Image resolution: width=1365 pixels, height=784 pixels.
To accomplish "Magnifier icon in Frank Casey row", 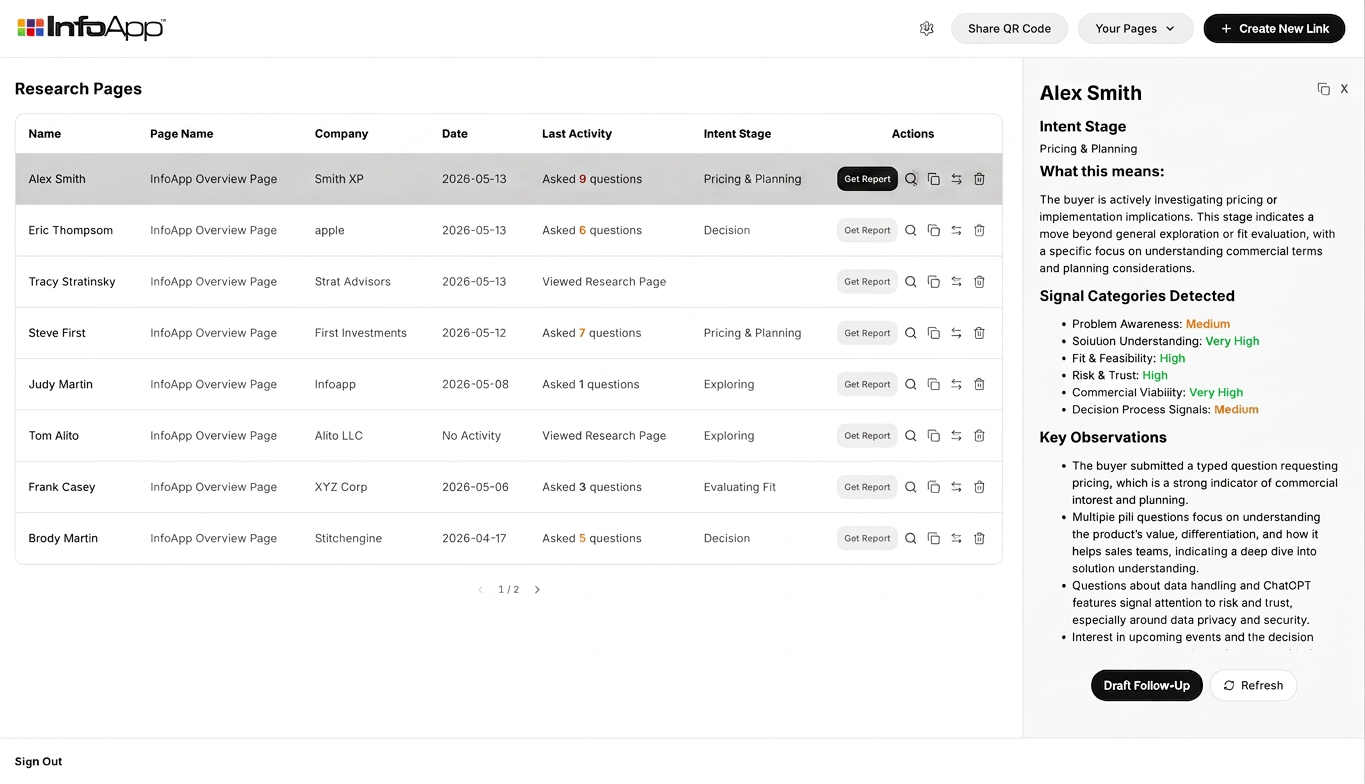I will click(x=911, y=487).
